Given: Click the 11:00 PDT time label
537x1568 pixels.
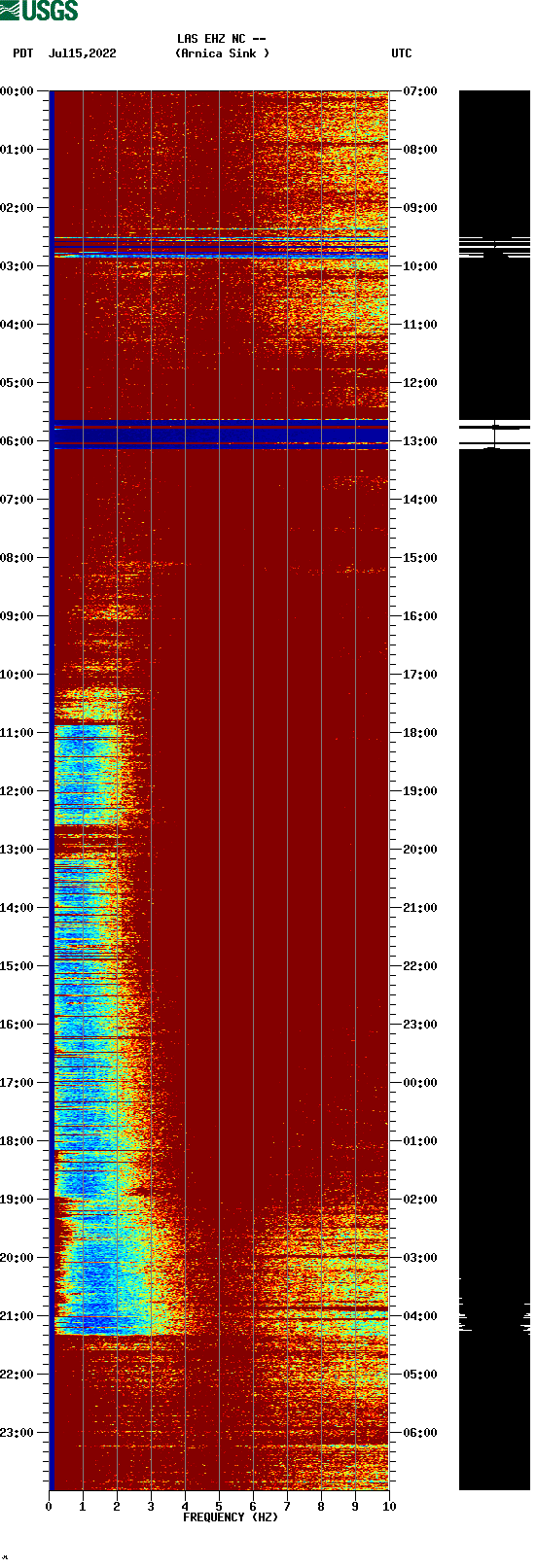Looking at the screenshot, I should point(18,733).
